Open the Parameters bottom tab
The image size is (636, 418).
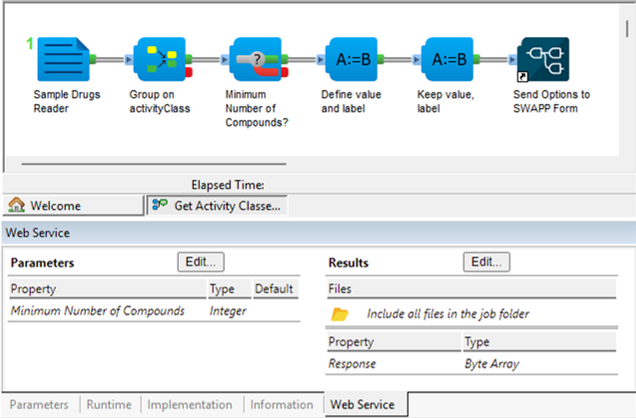(x=39, y=405)
